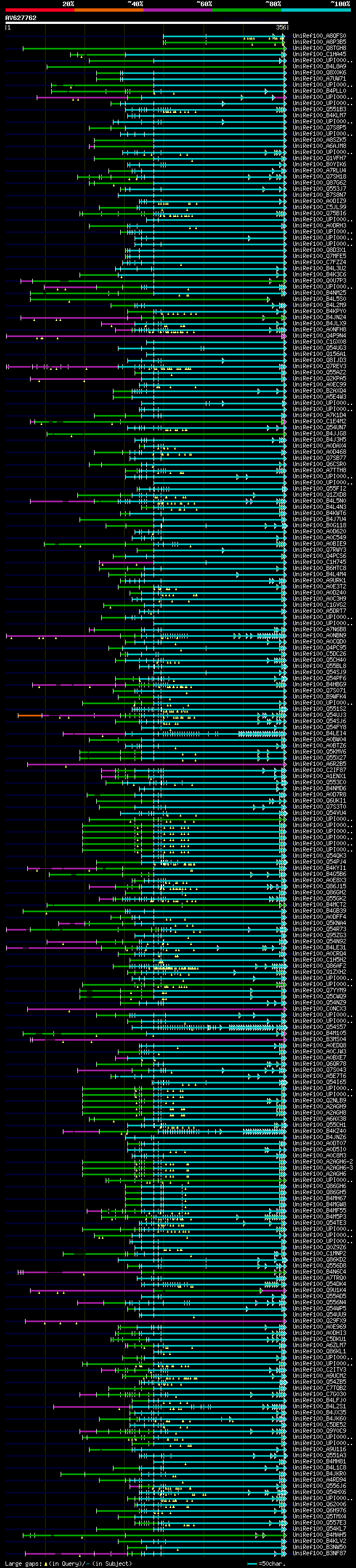Click the red 20% identity legend bar

(39, 10)
